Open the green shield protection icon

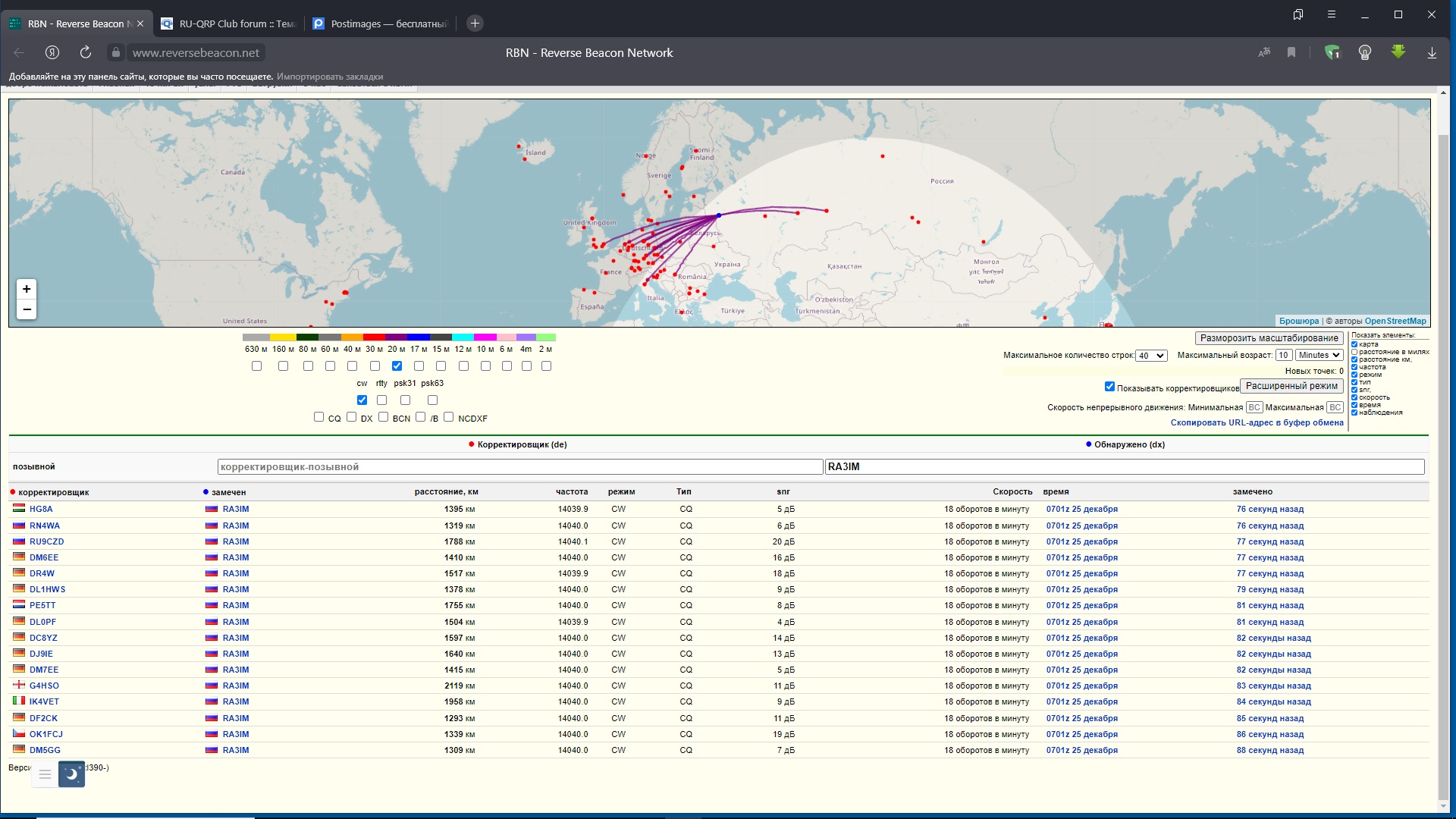pos(1332,52)
